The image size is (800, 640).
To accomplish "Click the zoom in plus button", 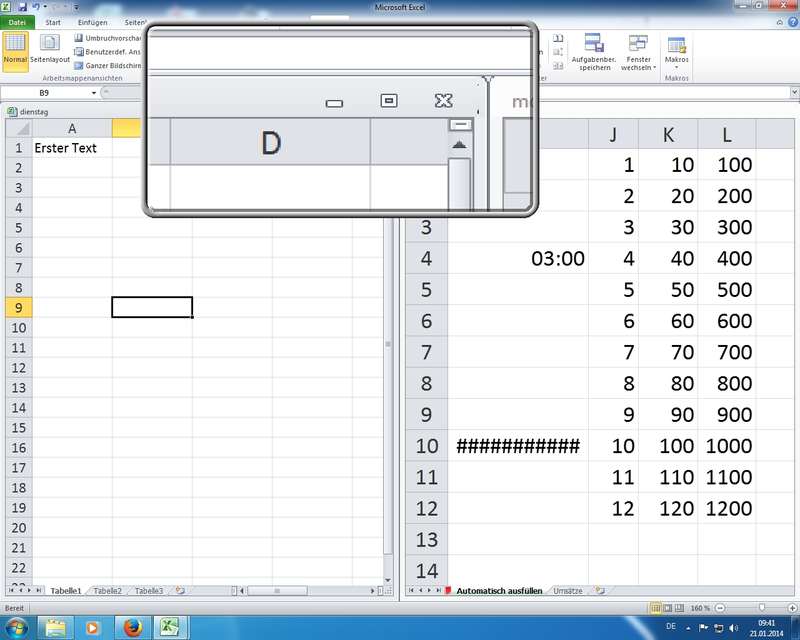I will click(792, 608).
